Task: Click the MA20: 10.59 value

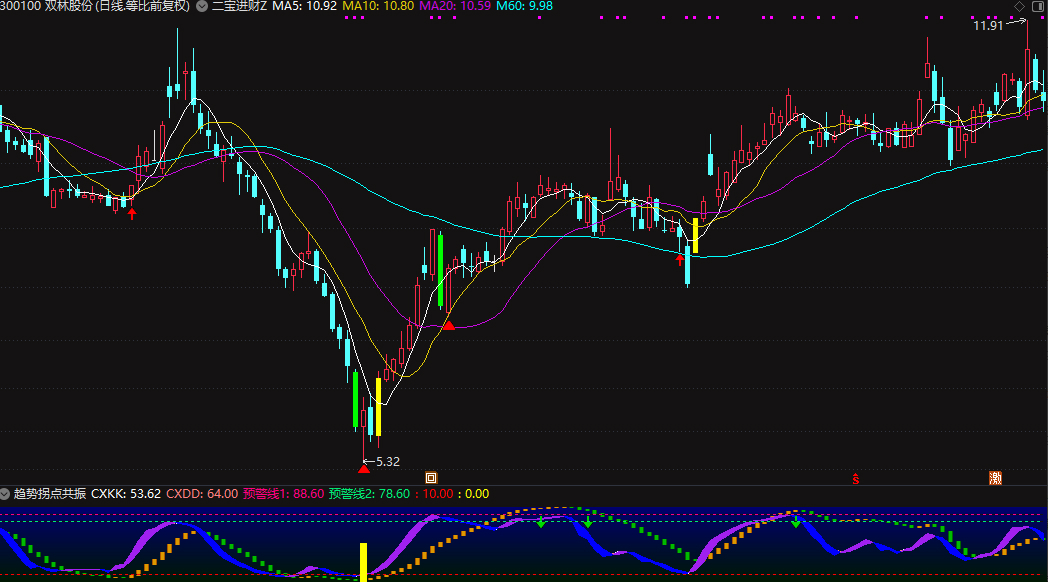Action: click(x=455, y=7)
